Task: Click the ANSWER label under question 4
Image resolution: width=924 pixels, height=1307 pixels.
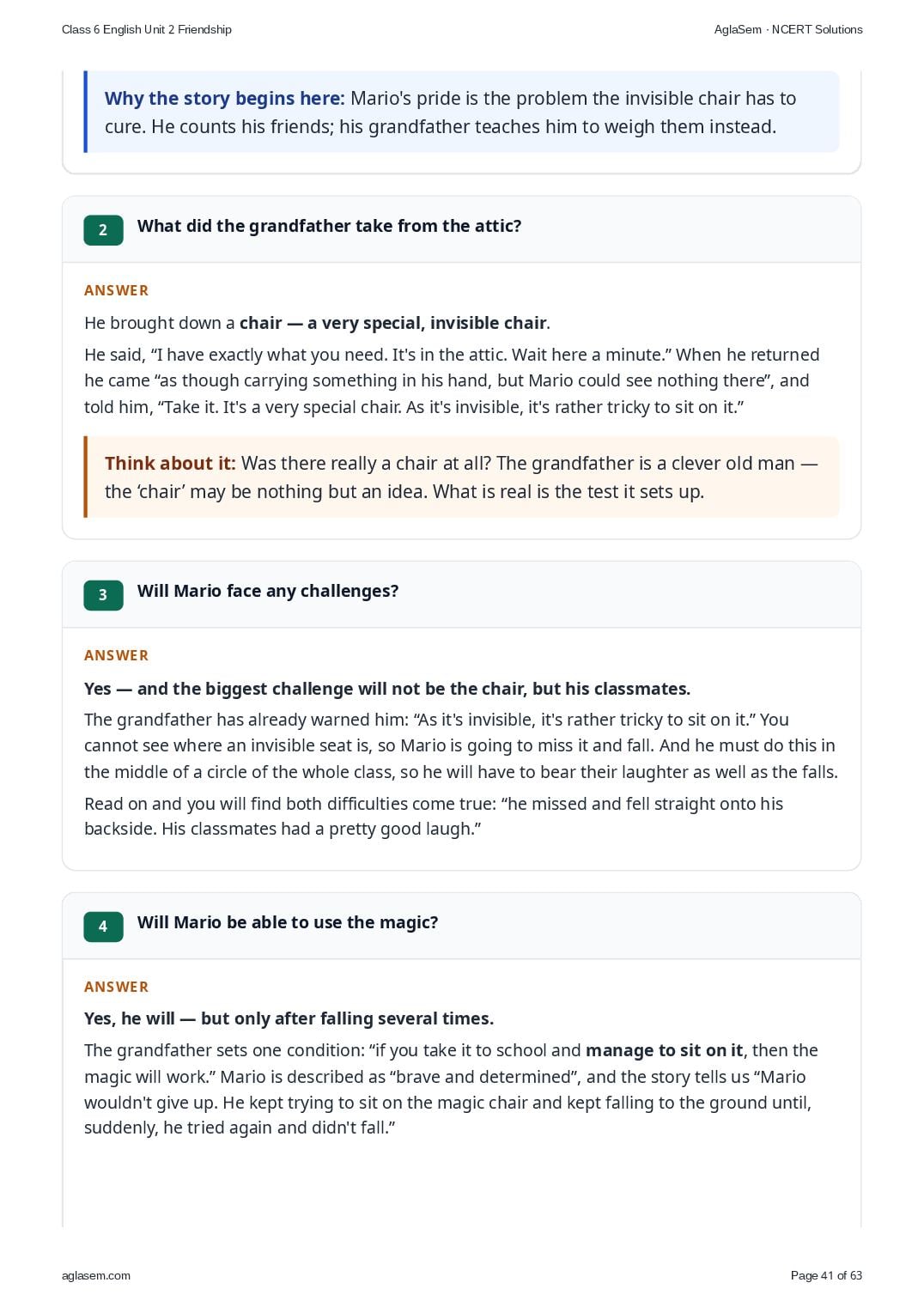Action: pos(117,987)
